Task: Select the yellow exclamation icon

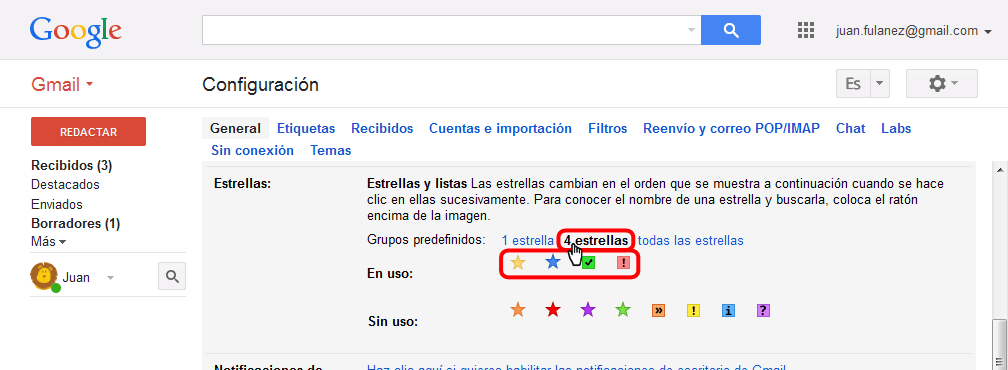Action: pyautogui.click(x=693, y=311)
